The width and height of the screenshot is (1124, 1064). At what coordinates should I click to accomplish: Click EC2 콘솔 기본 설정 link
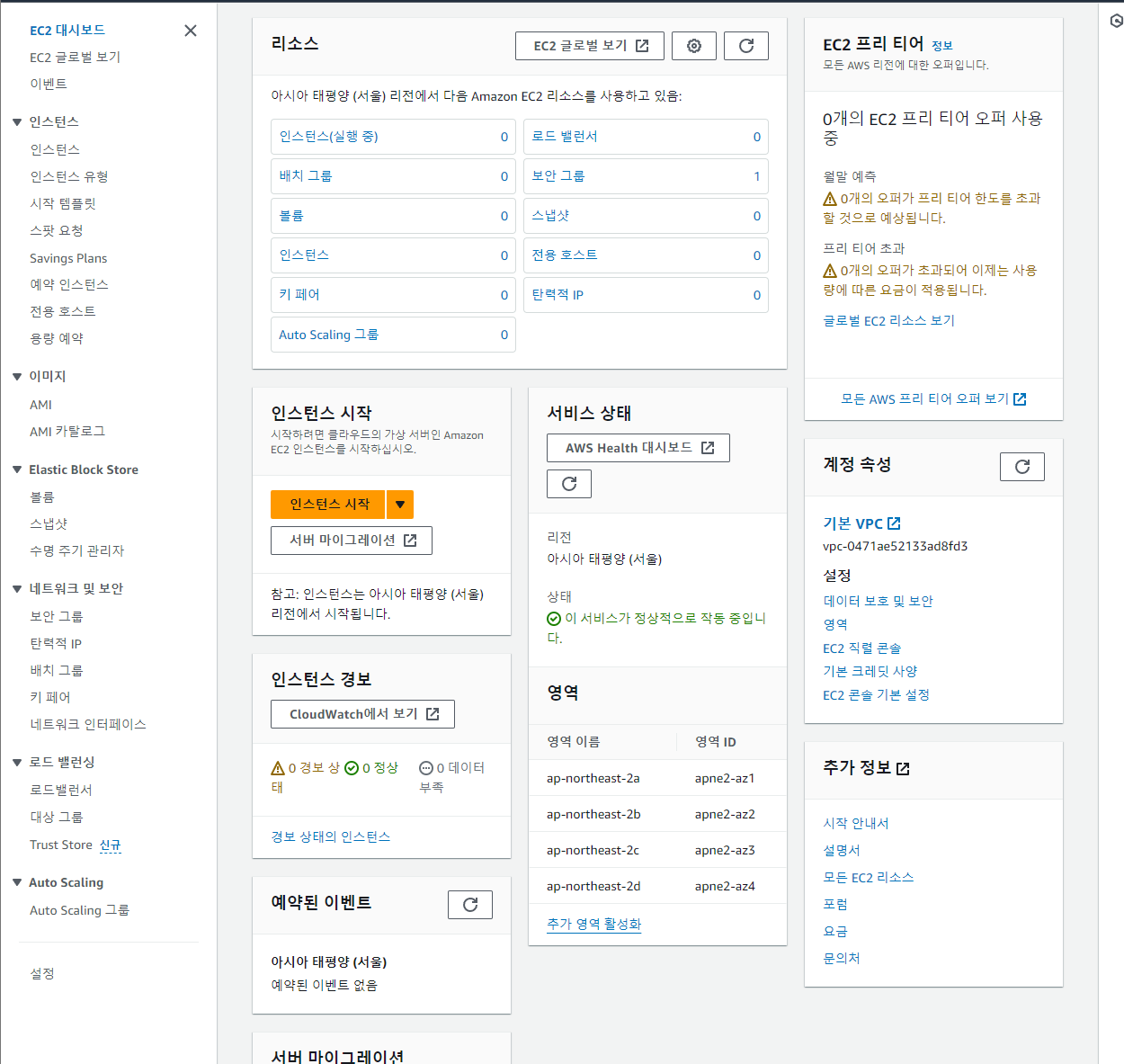[876, 695]
